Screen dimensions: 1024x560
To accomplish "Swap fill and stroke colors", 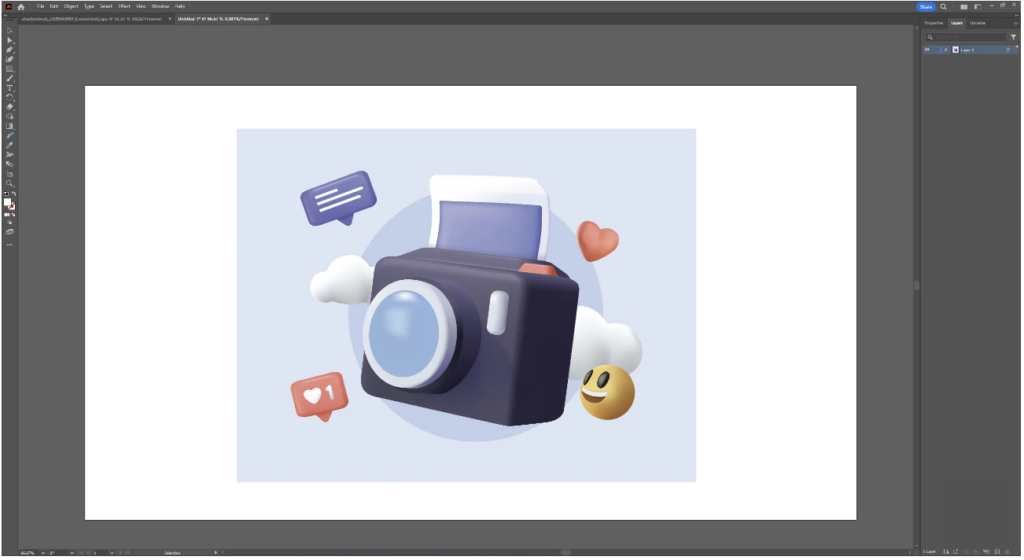I will (14, 194).
